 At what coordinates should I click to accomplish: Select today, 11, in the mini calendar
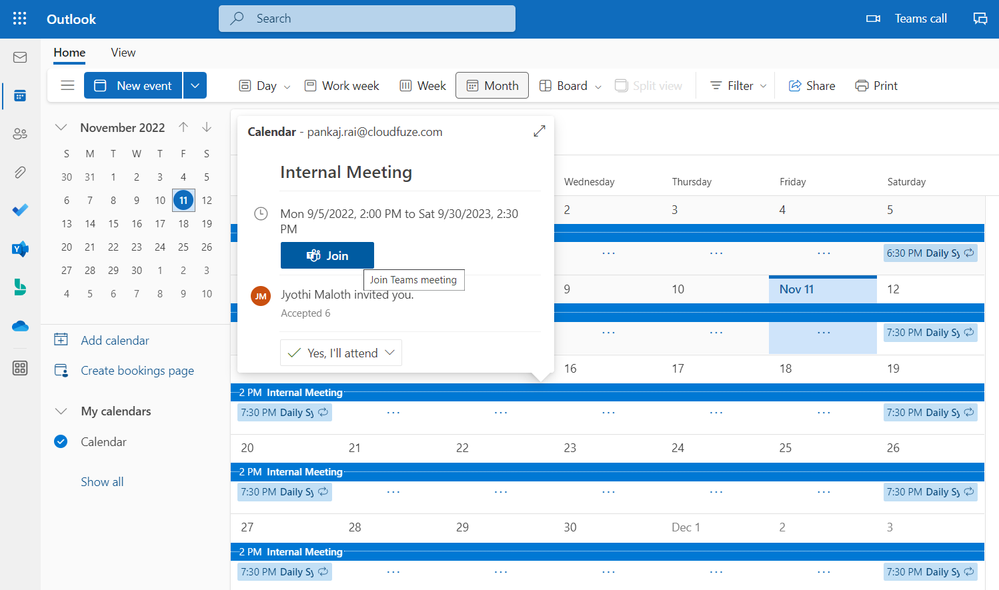click(183, 200)
